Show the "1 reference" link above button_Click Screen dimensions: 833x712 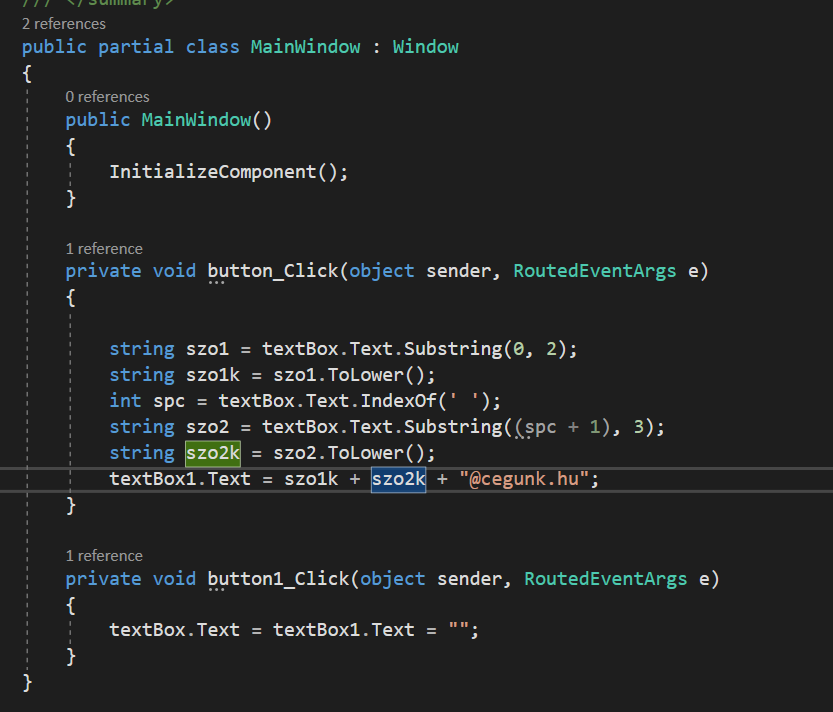pyautogui.click(x=104, y=248)
